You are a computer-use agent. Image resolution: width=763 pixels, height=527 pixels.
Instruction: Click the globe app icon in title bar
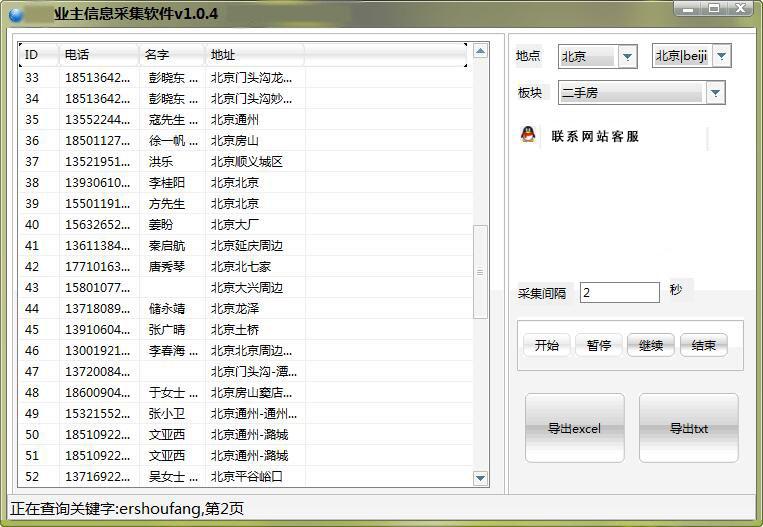[17, 15]
